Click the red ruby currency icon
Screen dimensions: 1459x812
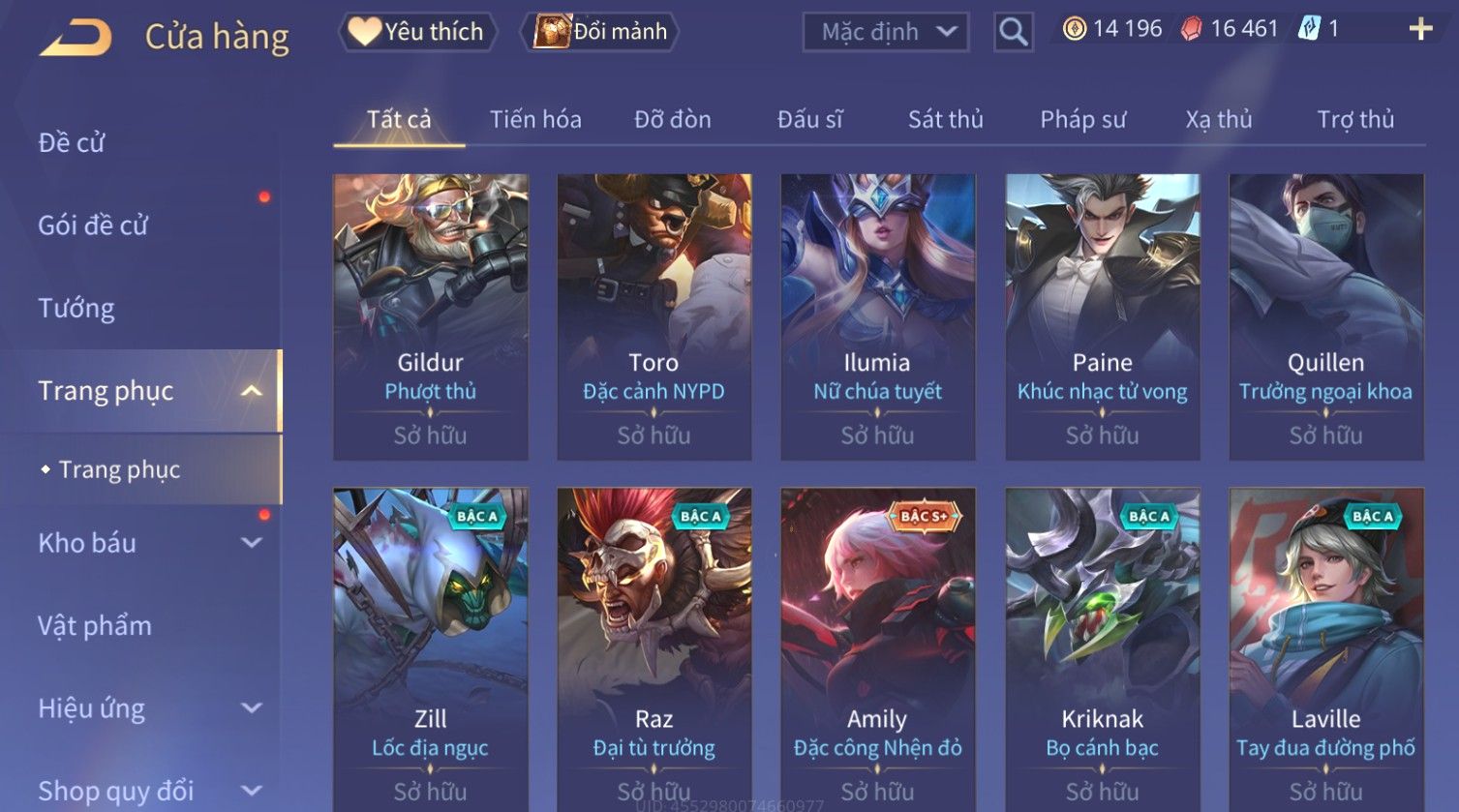(1192, 29)
